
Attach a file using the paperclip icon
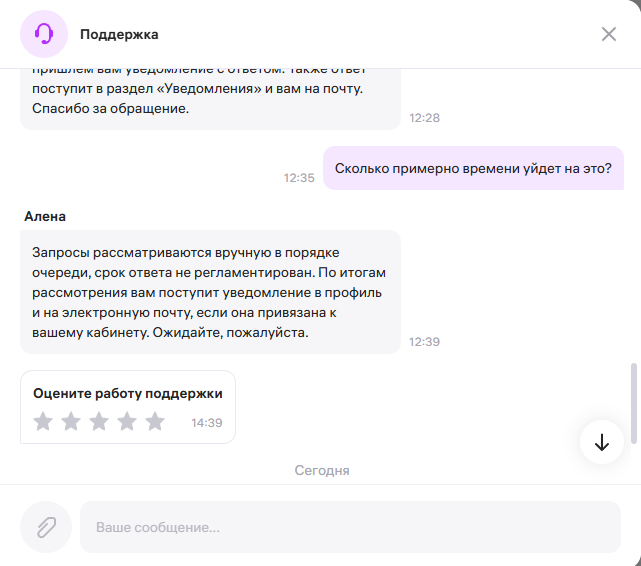click(x=46, y=527)
